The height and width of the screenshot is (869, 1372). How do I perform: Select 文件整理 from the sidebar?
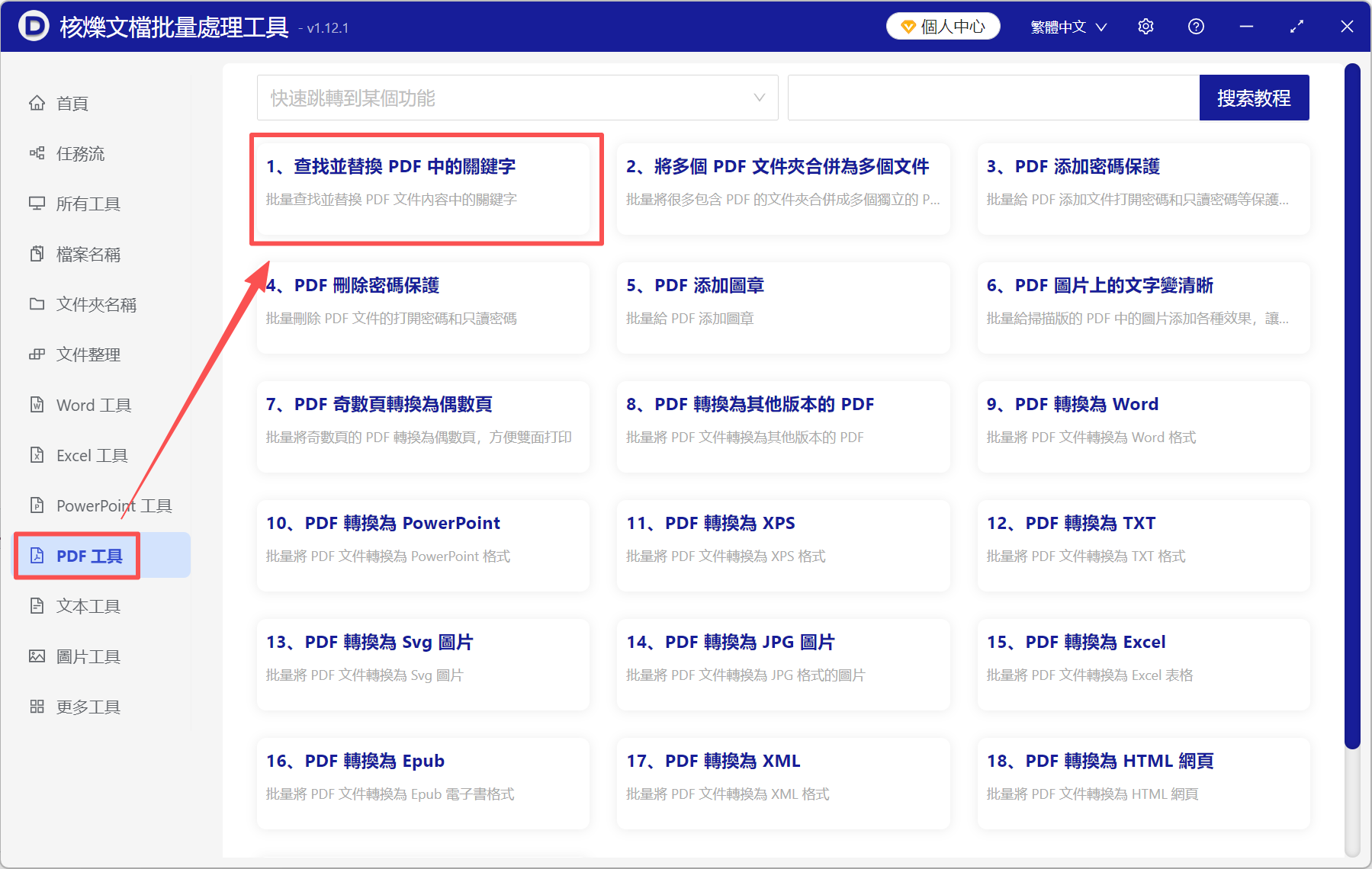click(88, 354)
